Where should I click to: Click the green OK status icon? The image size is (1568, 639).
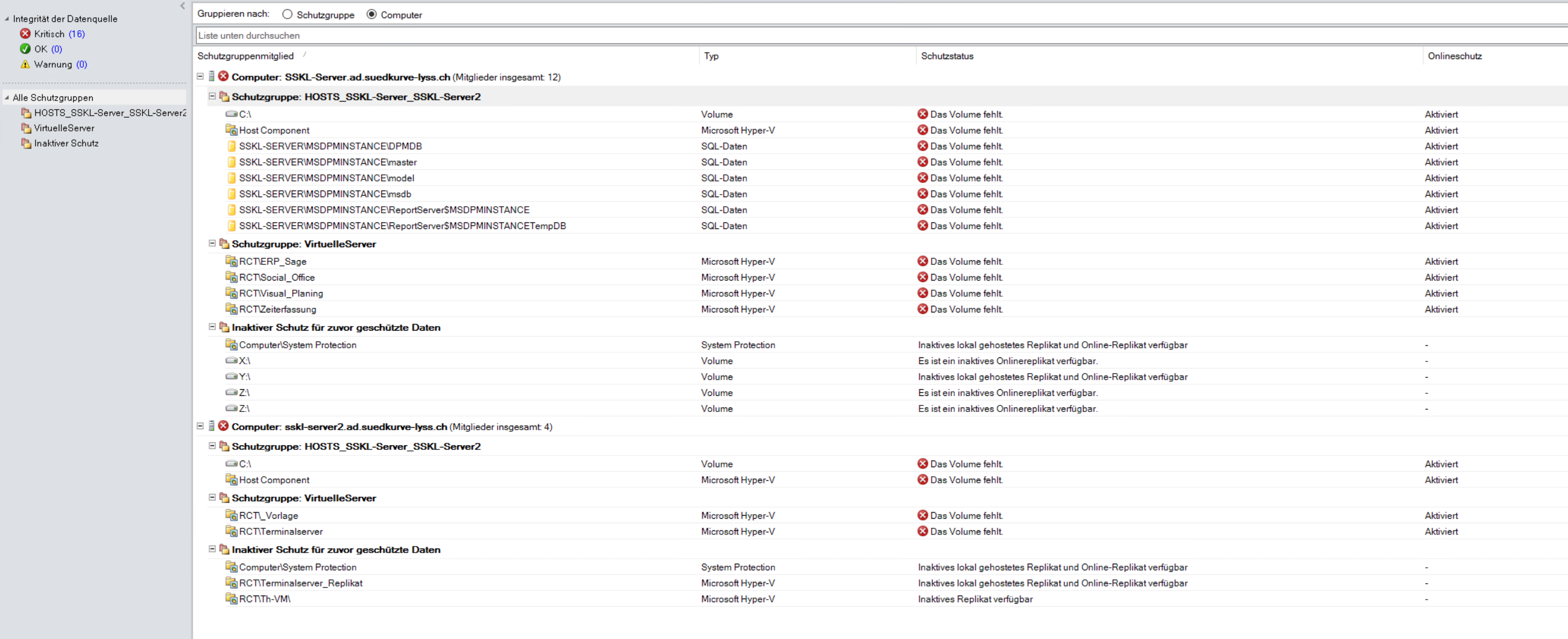click(25, 49)
